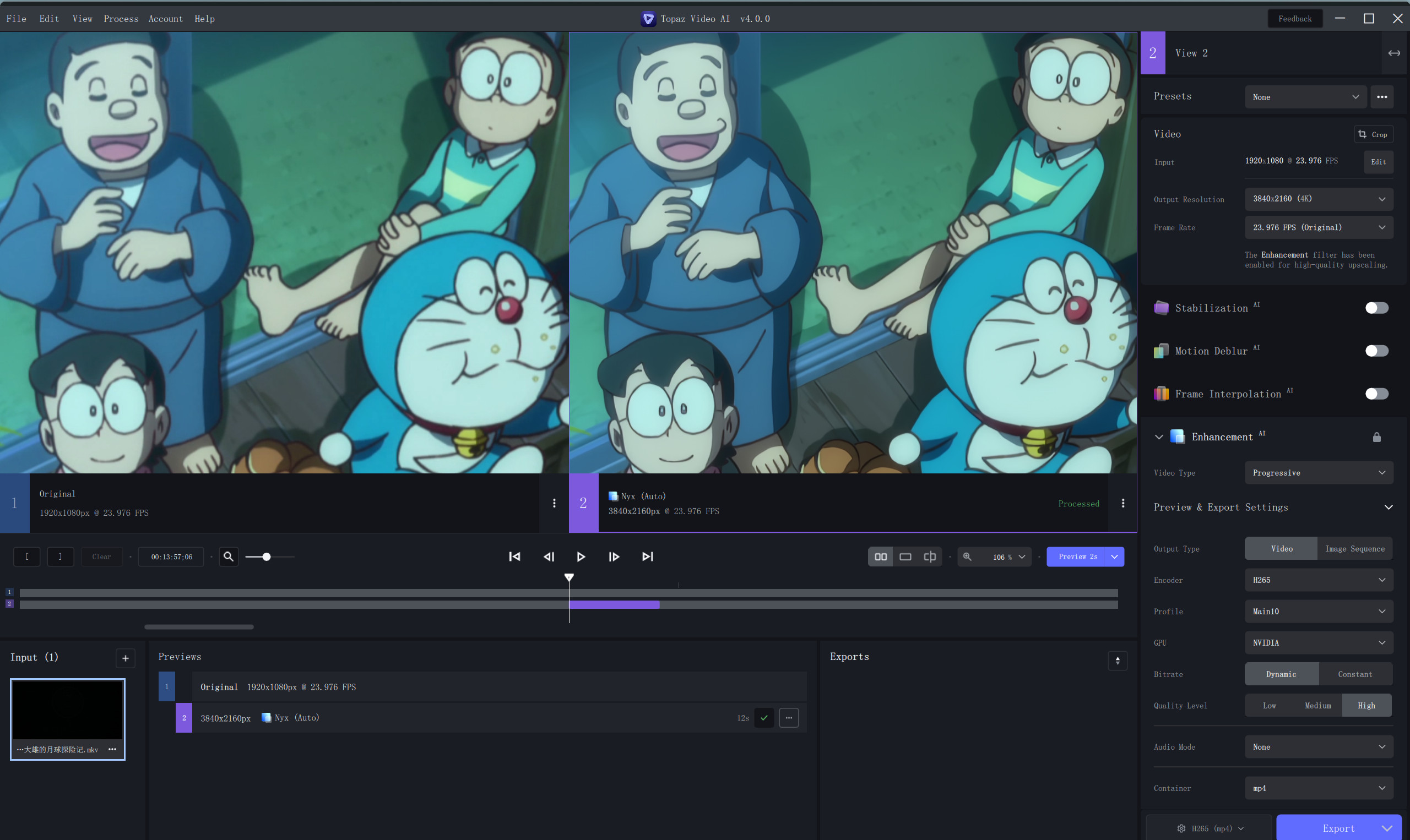Click the Enhancement AI panel icon
1410x840 pixels.
point(1178,436)
